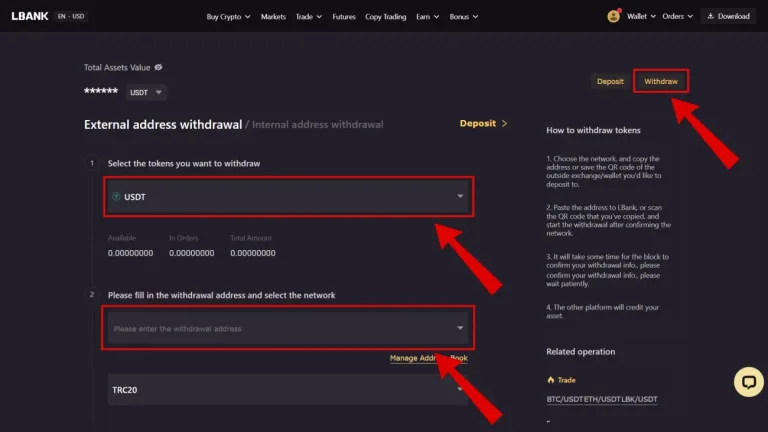Image resolution: width=768 pixels, height=432 pixels.
Task: Switch to Internal address withdrawal tab
Action: (317, 125)
